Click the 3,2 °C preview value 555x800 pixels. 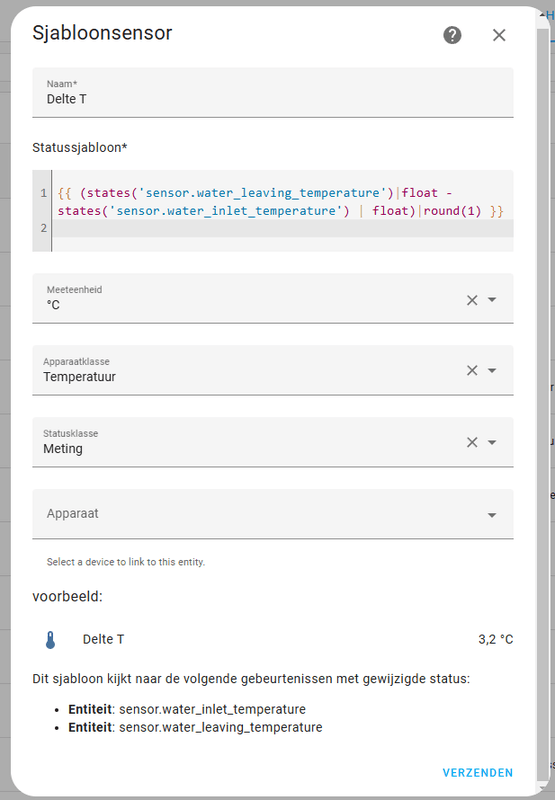click(x=495, y=639)
